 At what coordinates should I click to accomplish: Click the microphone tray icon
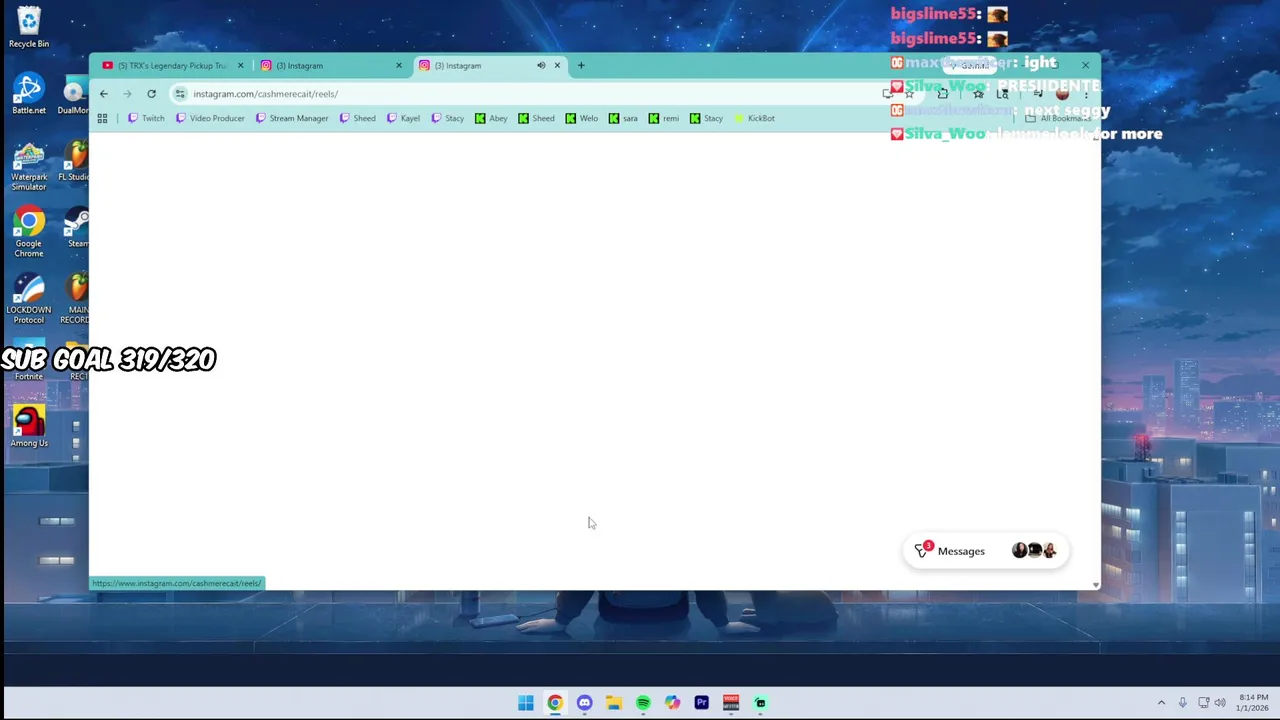1182,703
